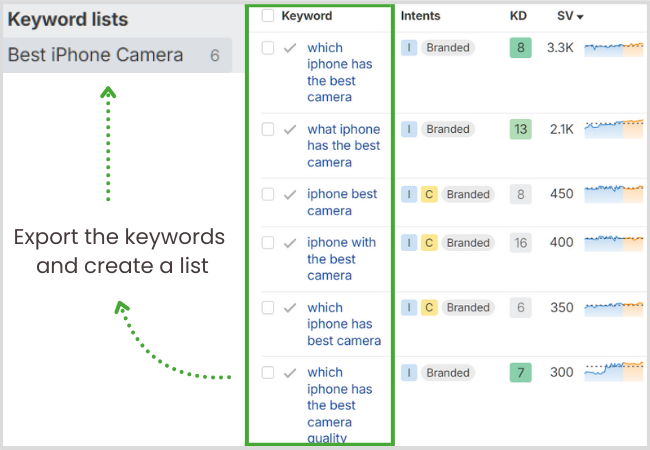Click the I intent badge in the 300 row
Screen dimensions: 650x450
409,373
